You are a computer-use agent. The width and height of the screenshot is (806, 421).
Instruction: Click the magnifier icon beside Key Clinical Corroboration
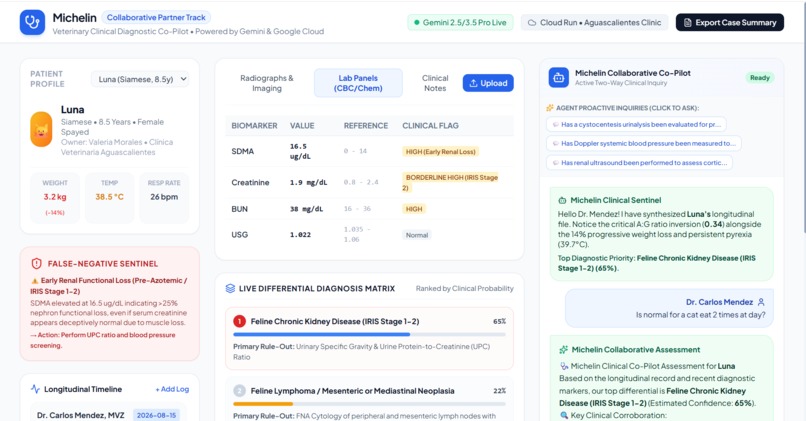(564, 415)
